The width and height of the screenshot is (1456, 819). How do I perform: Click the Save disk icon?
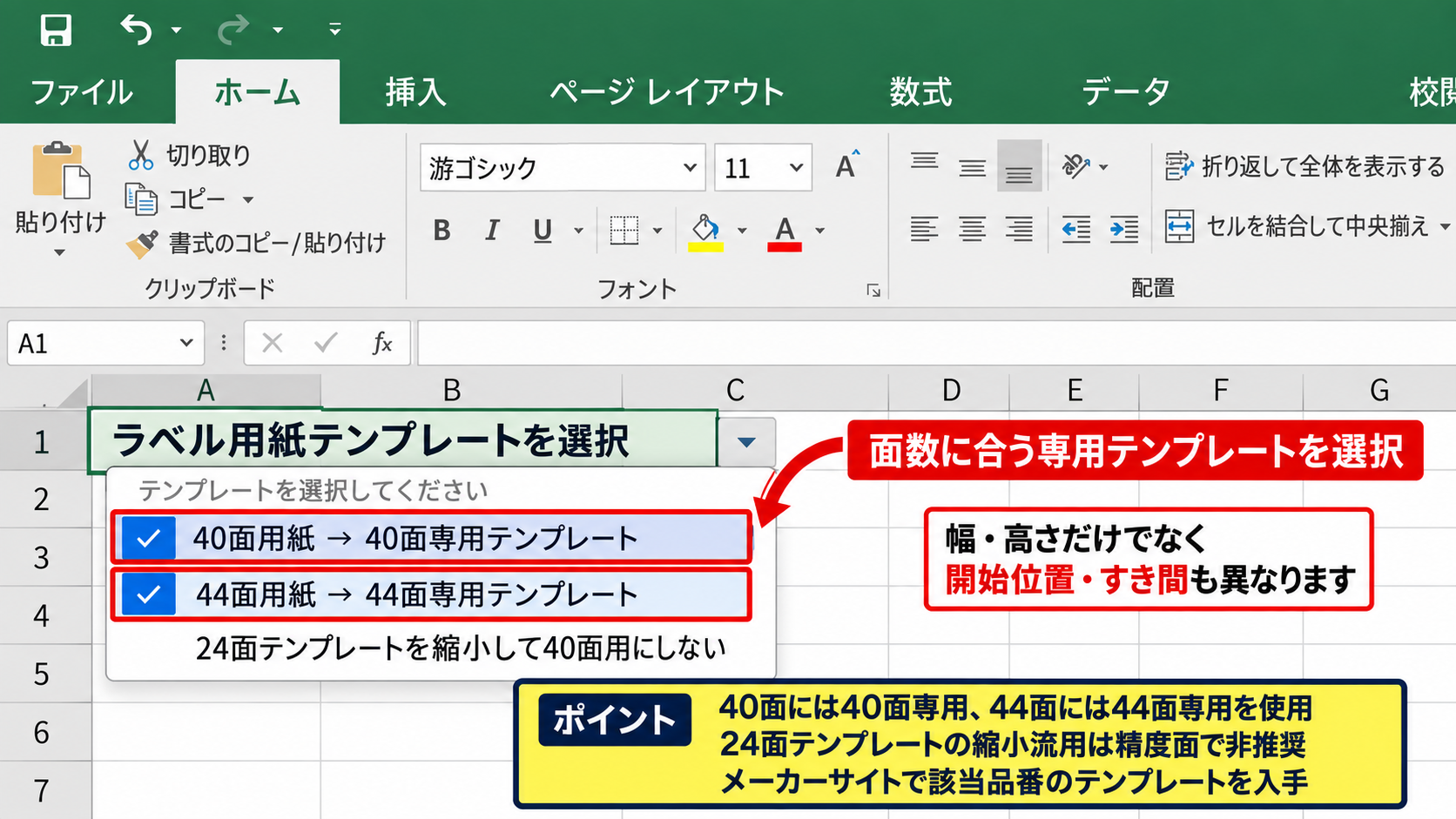point(56,30)
